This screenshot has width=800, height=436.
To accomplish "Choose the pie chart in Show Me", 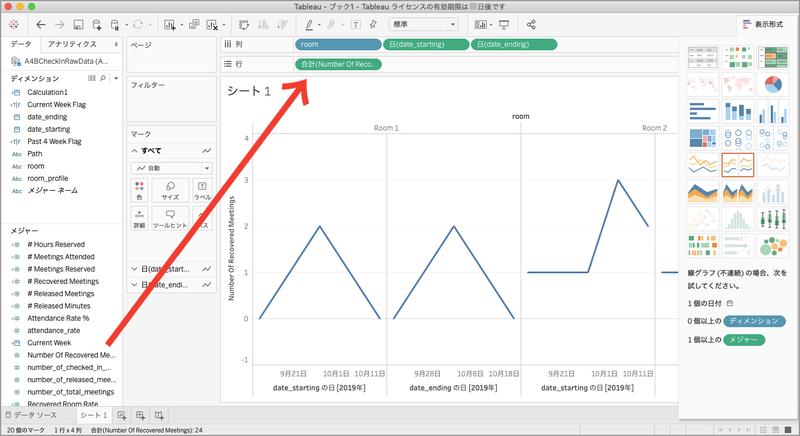I will point(773,84).
